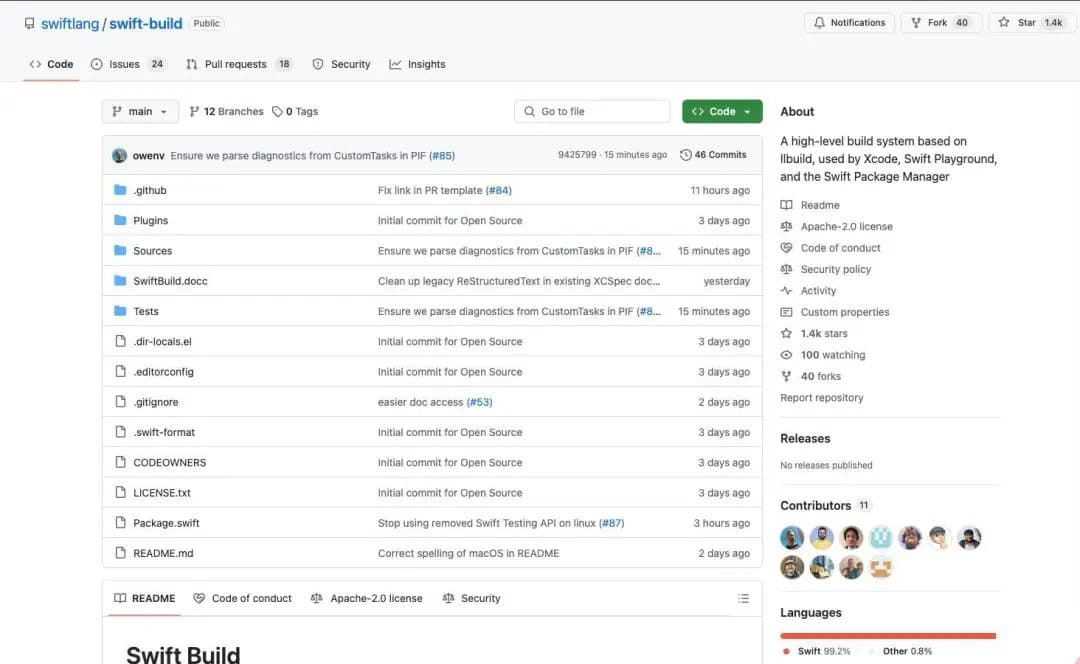1080x664 pixels.
Task: Click the first contributor avatar
Action: click(x=792, y=537)
